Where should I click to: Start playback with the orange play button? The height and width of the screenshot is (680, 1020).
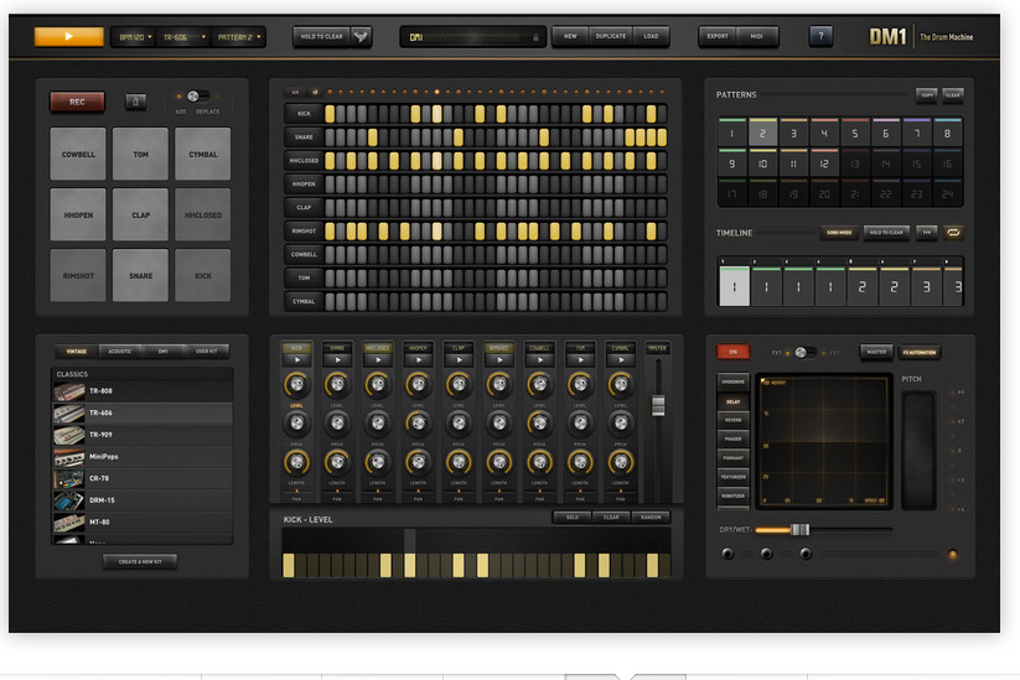68,36
